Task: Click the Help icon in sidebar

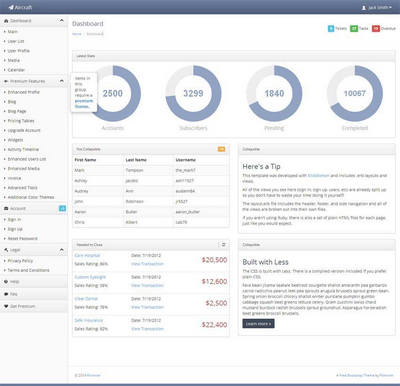Action: (6, 282)
